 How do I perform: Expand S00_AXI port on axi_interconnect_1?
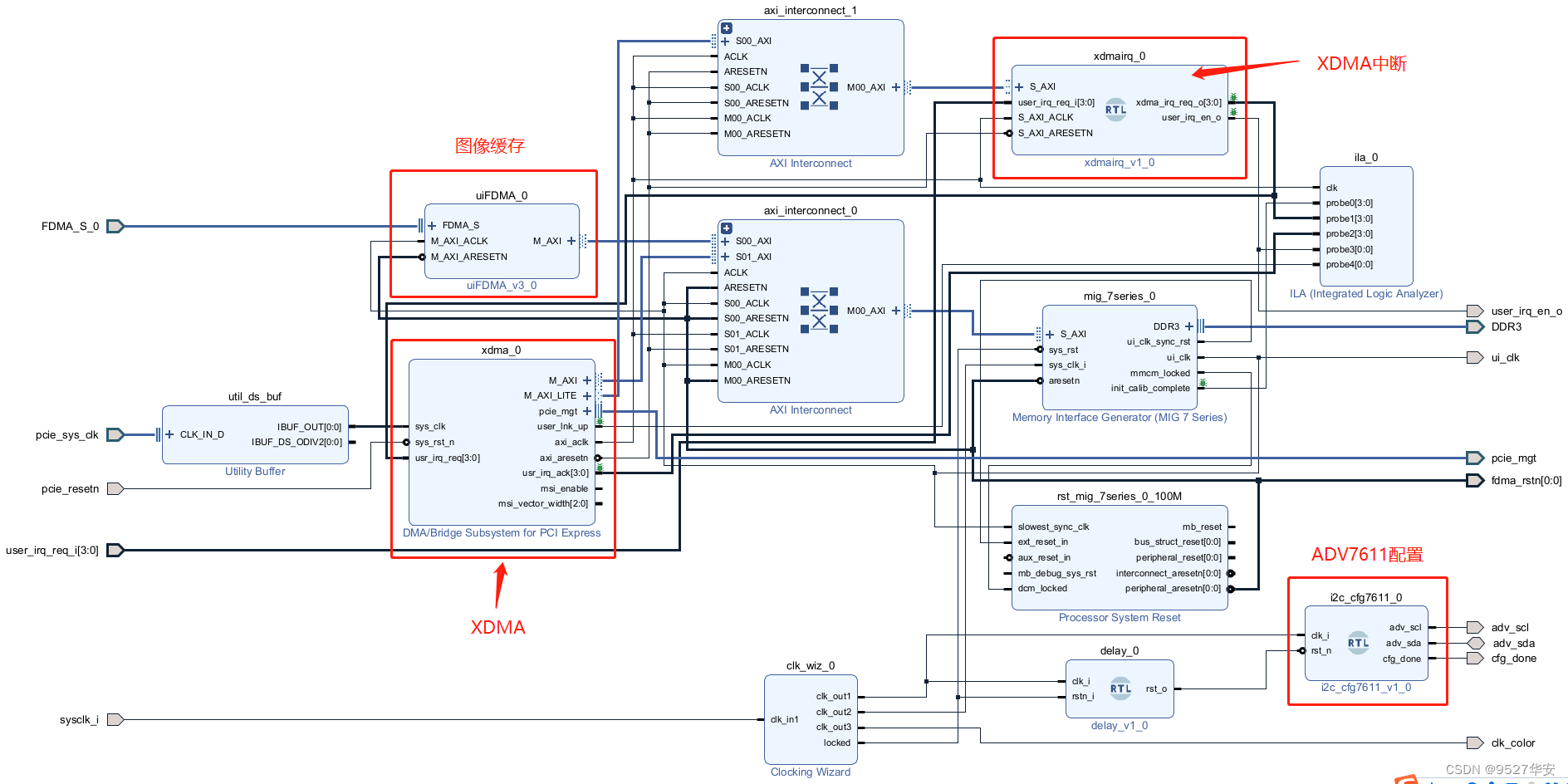click(x=725, y=42)
